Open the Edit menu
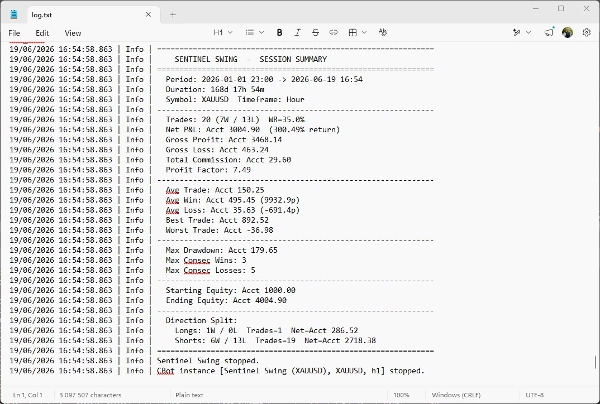 42,33
